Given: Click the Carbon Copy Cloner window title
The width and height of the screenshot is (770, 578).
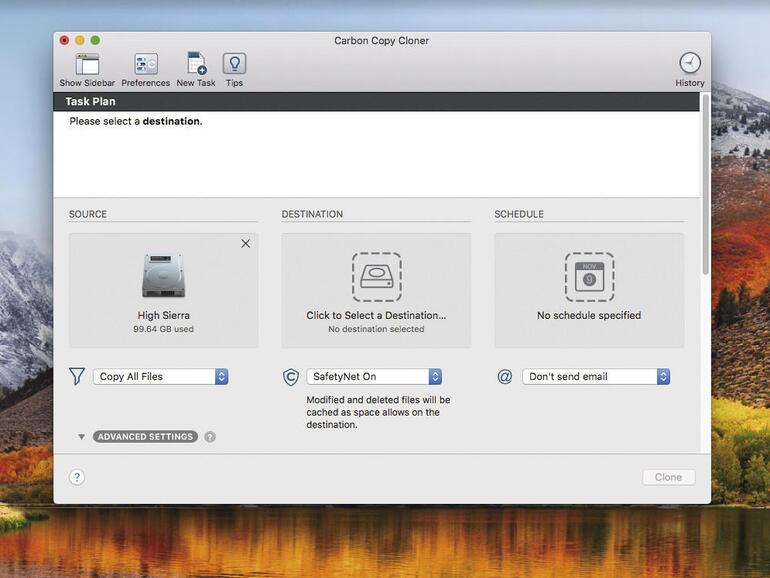Looking at the screenshot, I should pos(382,41).
